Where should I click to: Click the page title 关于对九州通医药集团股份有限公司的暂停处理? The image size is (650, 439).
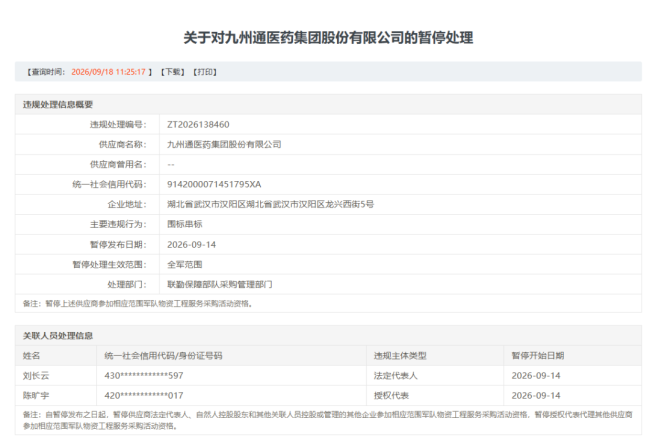point(328,38)
